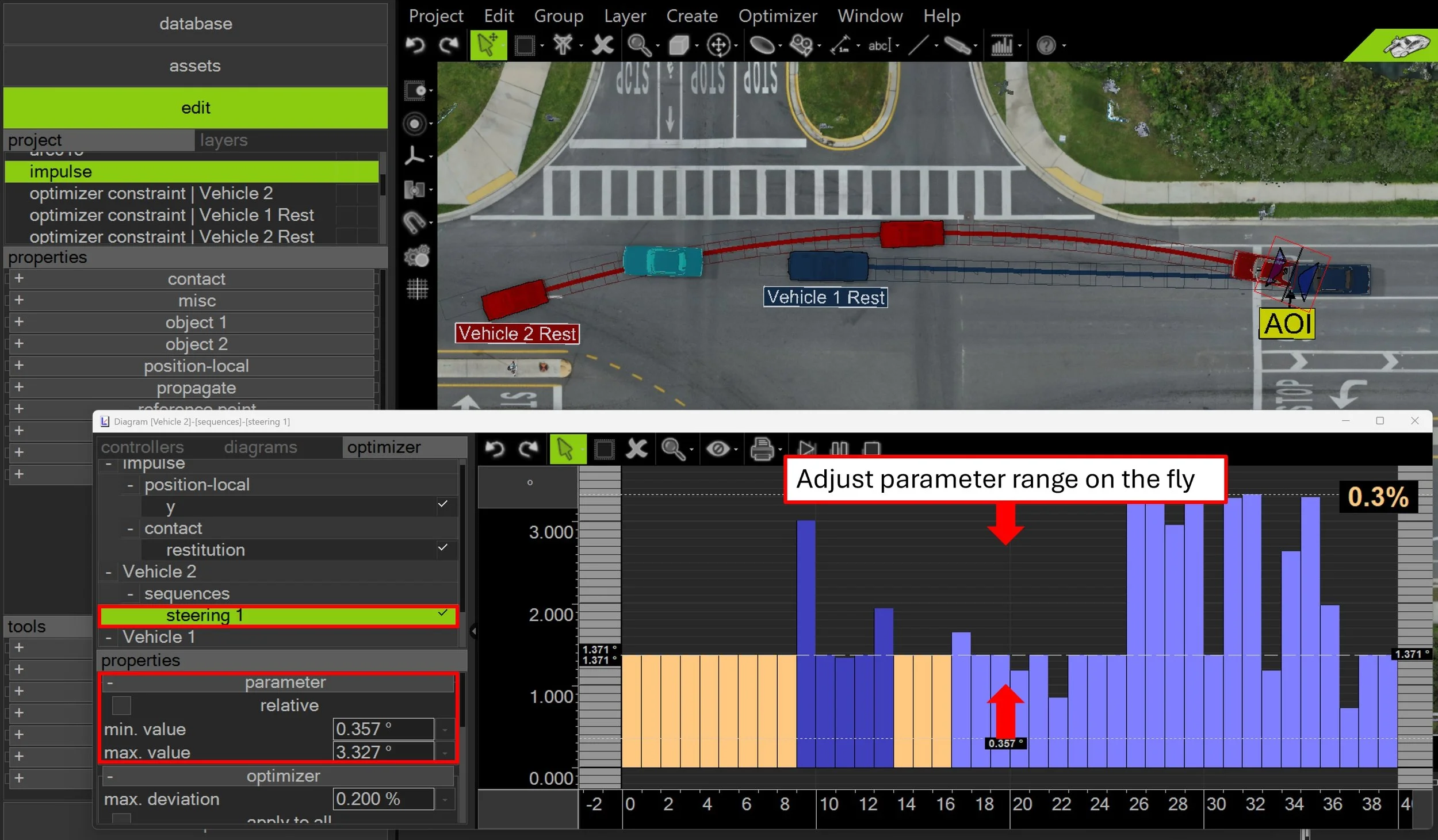
Task: Click the assets panel button
Action: [x=196, y=66]
